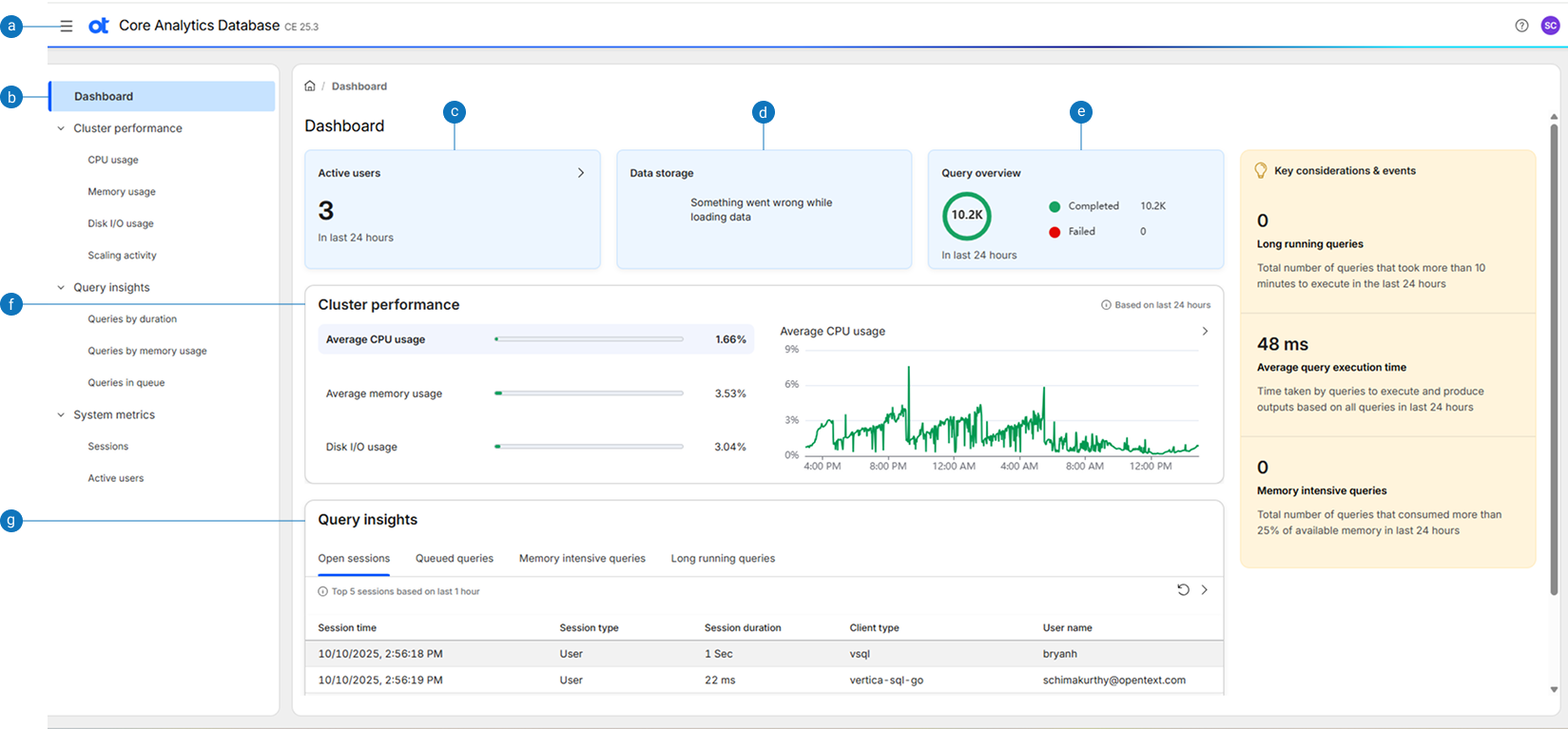This screenshot has width=1568, height=729.
Task: Collapse the Query insights sidebar group
Action: pos(62,288)
